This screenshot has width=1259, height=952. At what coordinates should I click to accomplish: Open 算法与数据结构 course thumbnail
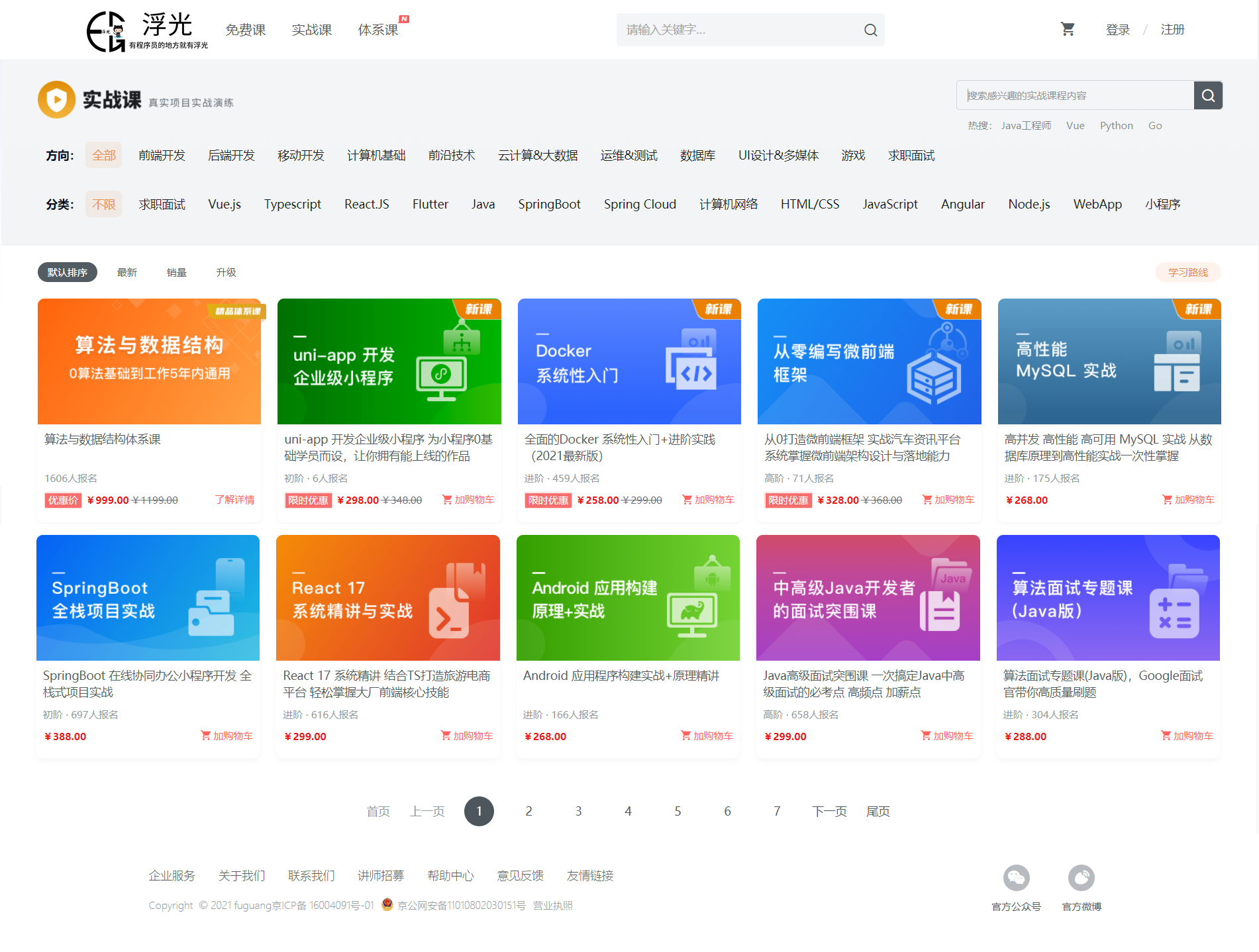point(149,361)
